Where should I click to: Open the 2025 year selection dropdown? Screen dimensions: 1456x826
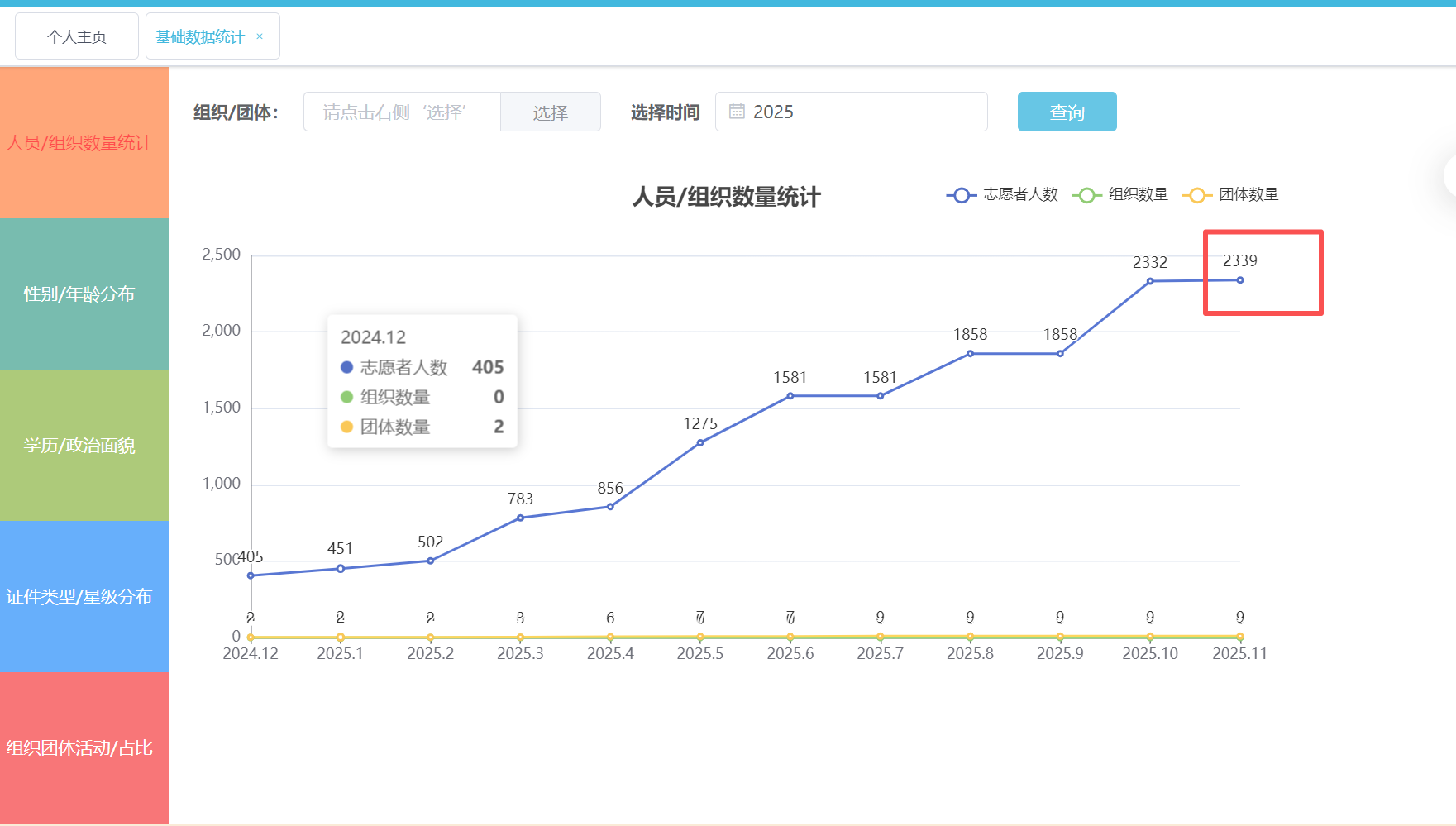[x=852, y=112]
